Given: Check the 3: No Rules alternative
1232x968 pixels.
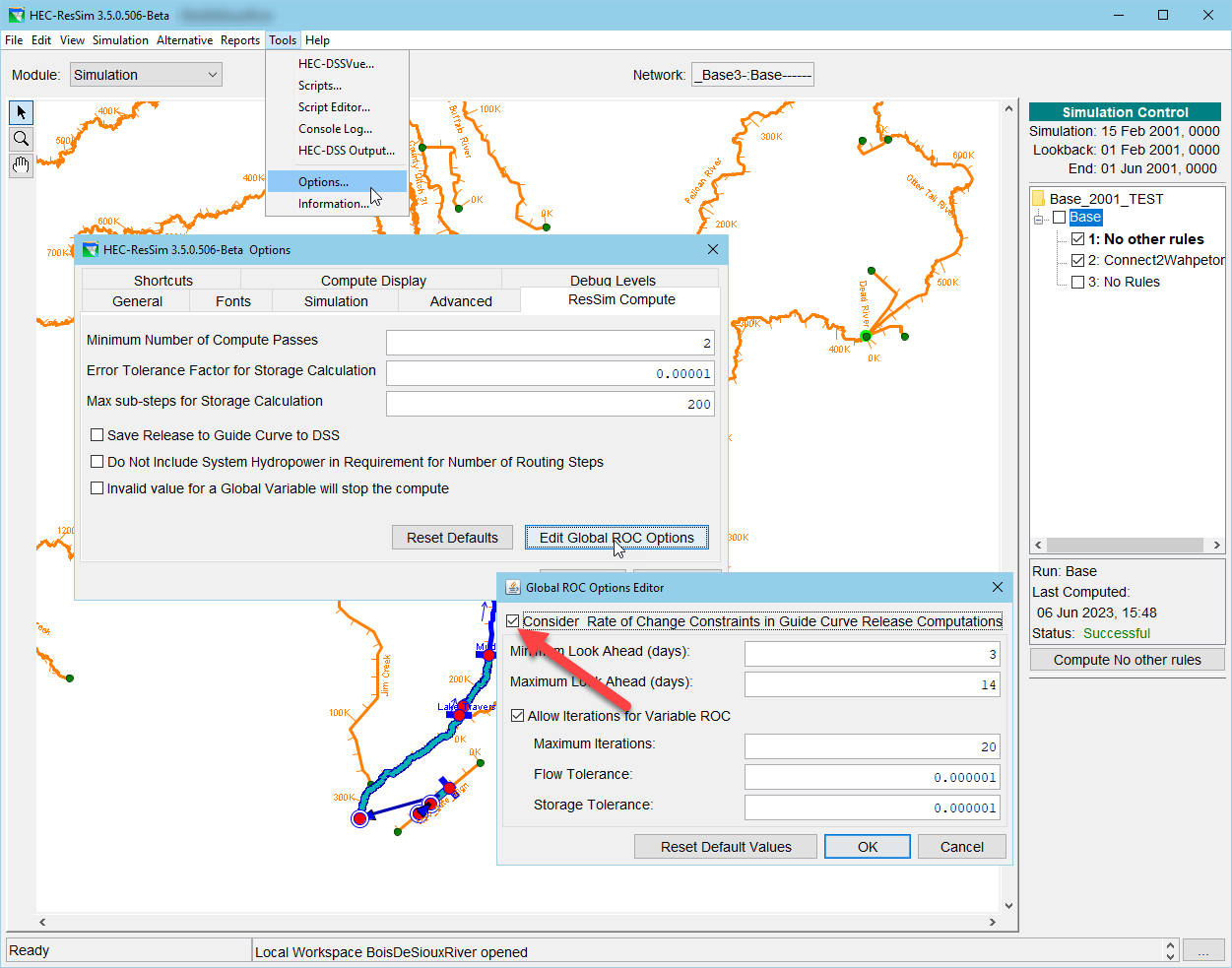Looking at the screenshot, I should point(1077,282).
